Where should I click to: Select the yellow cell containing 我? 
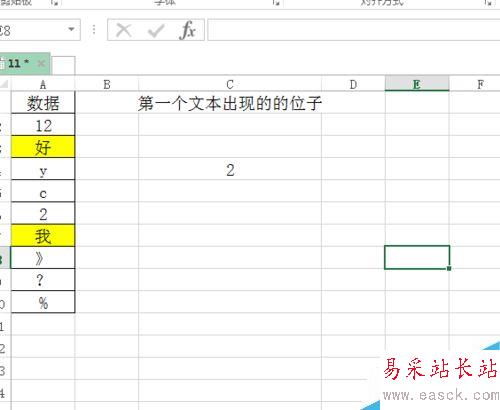(x=43, y=236)
